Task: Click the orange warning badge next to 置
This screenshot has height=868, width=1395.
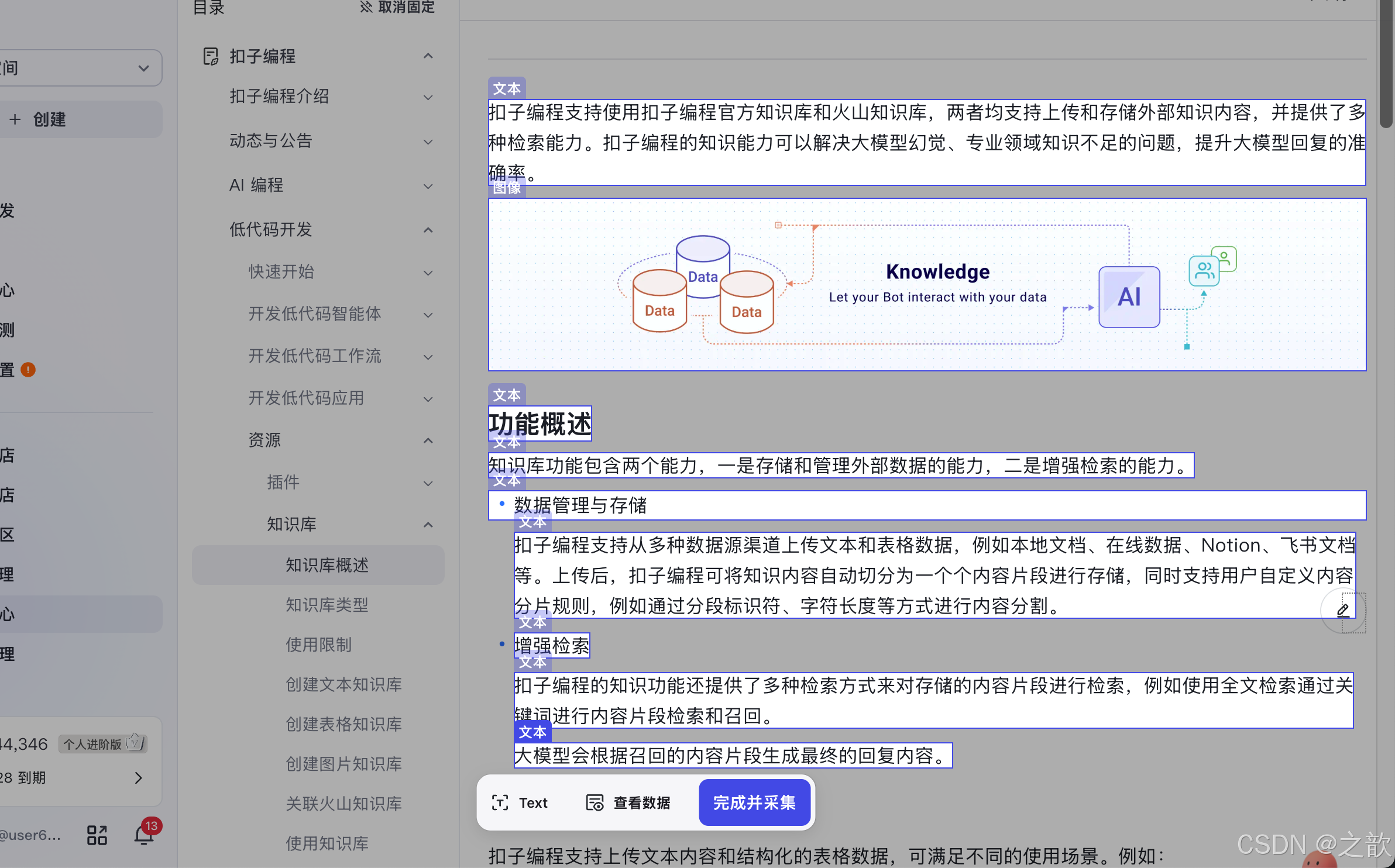Action: 27,370
